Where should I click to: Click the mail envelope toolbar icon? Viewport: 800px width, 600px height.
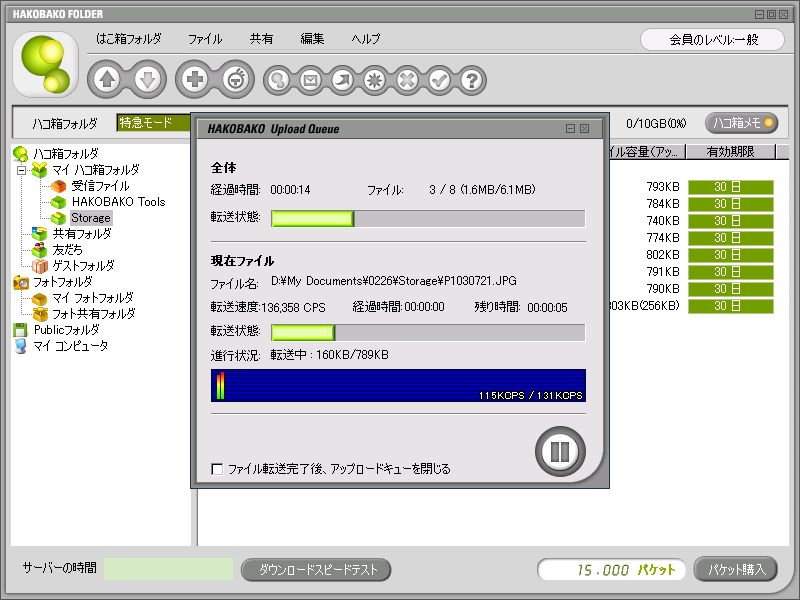[x=311, y=80]
